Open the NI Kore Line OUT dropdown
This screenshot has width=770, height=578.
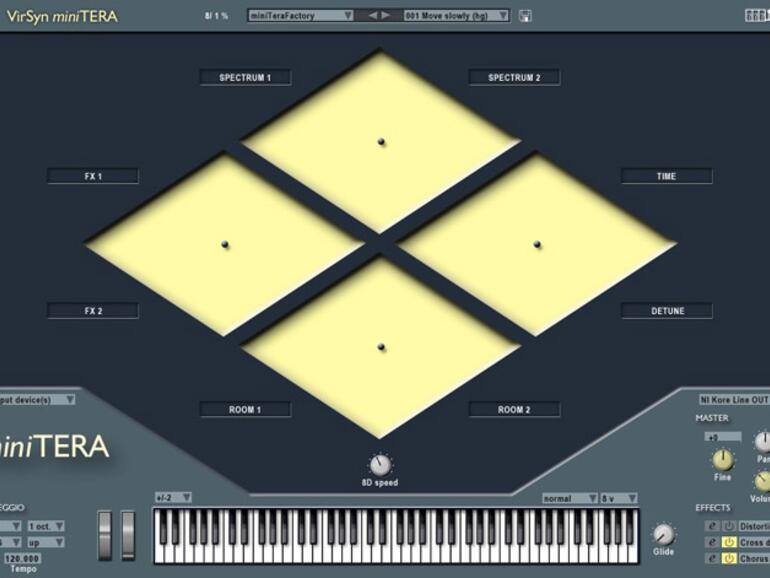click(x=734, y=400)
